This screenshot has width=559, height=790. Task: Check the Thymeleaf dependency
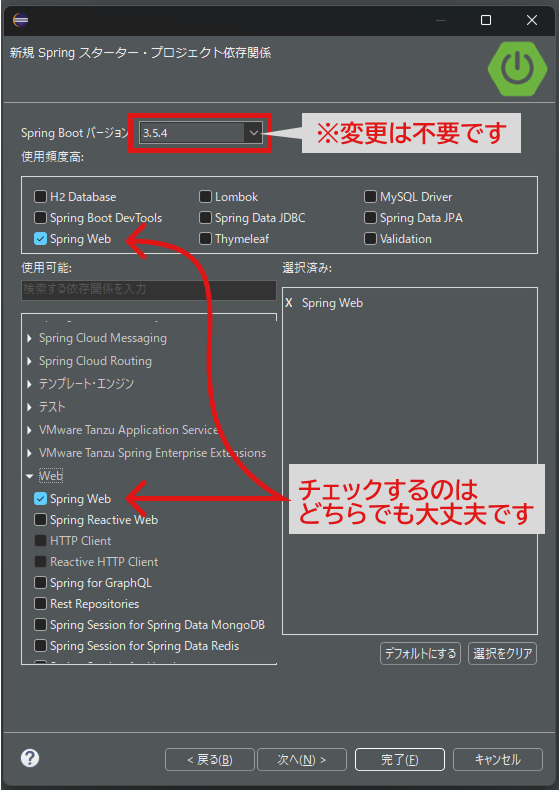(x=205, y=239)
